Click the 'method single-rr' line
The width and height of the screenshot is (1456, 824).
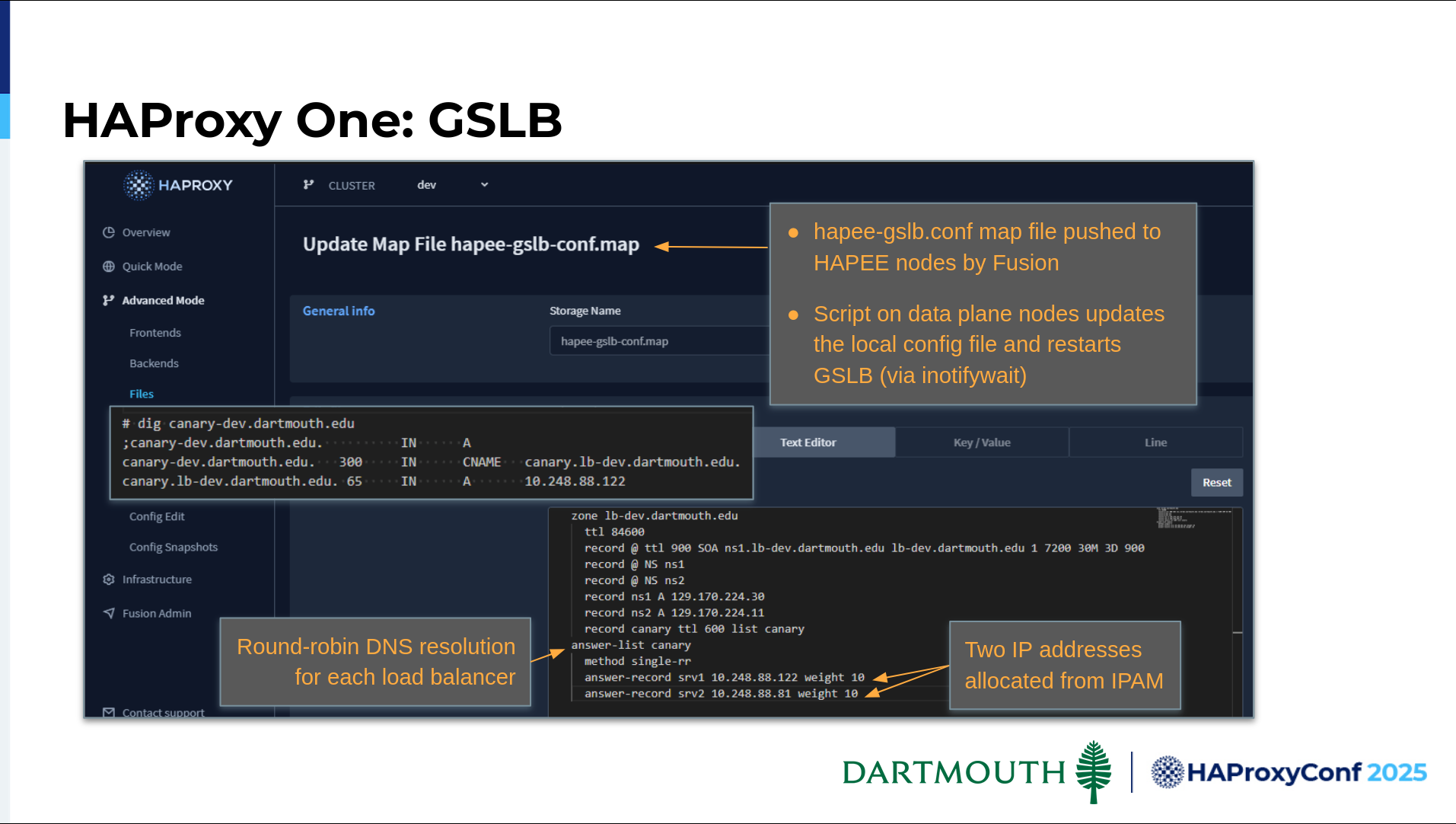pyautogui.click(x=637, y=661)
